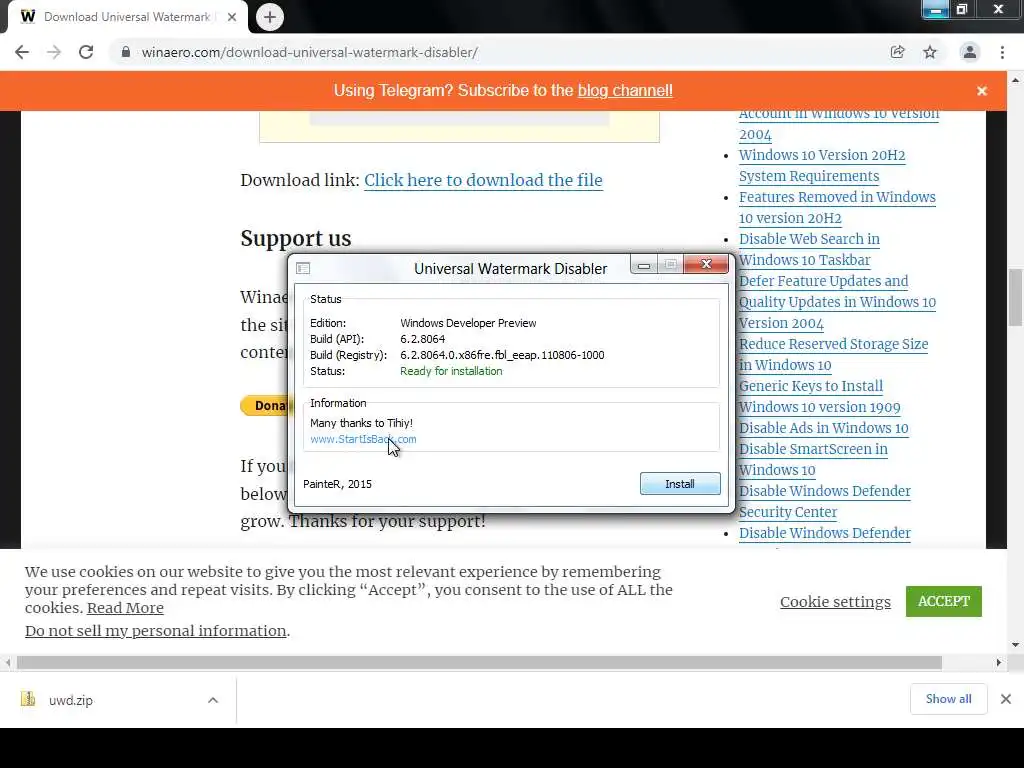1024x768 pixels.
Task: Bookmark this page with the star icon
Action: pyautogui.click(x=930, y=52)
